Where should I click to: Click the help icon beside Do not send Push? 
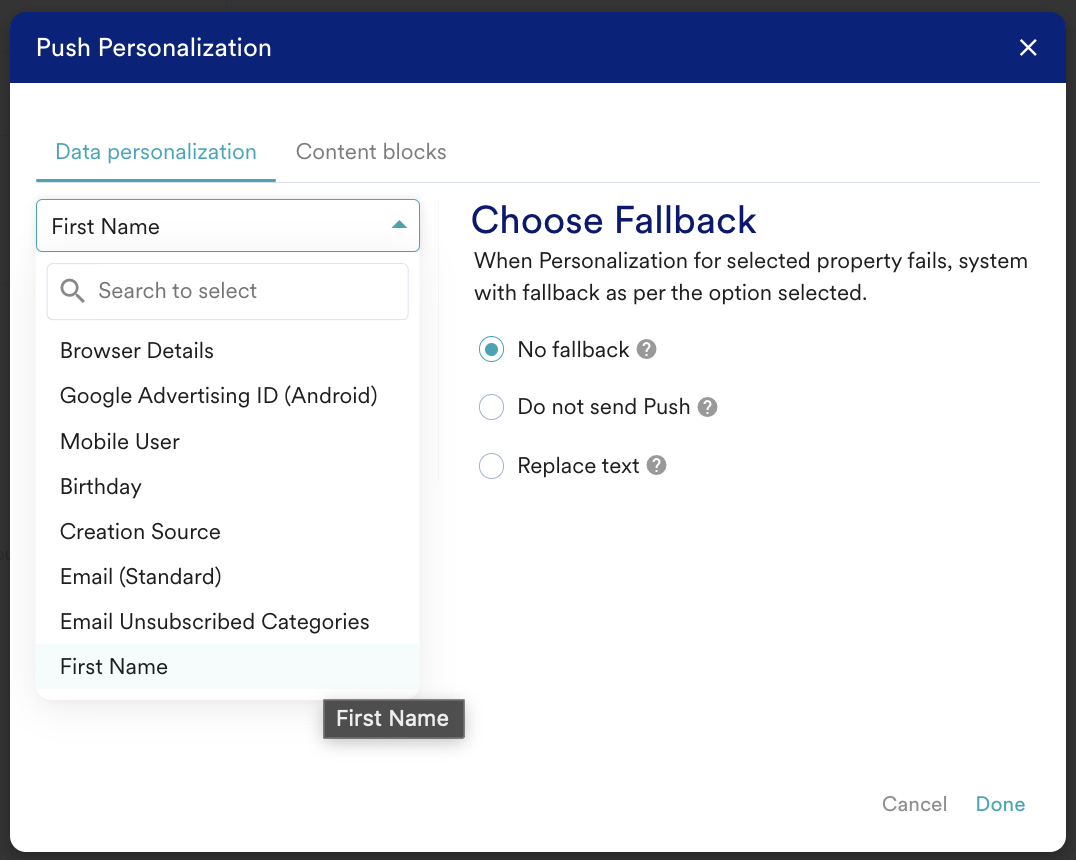pyautogui.click(x=707, y=407)
